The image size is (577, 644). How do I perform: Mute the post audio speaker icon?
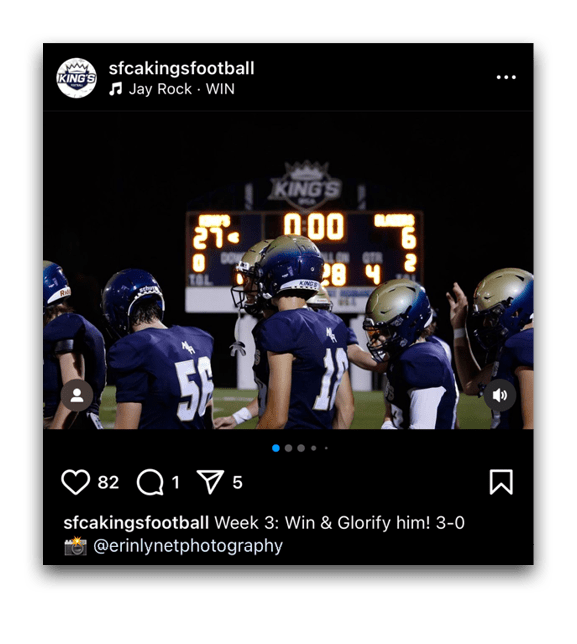pos(500,395)
